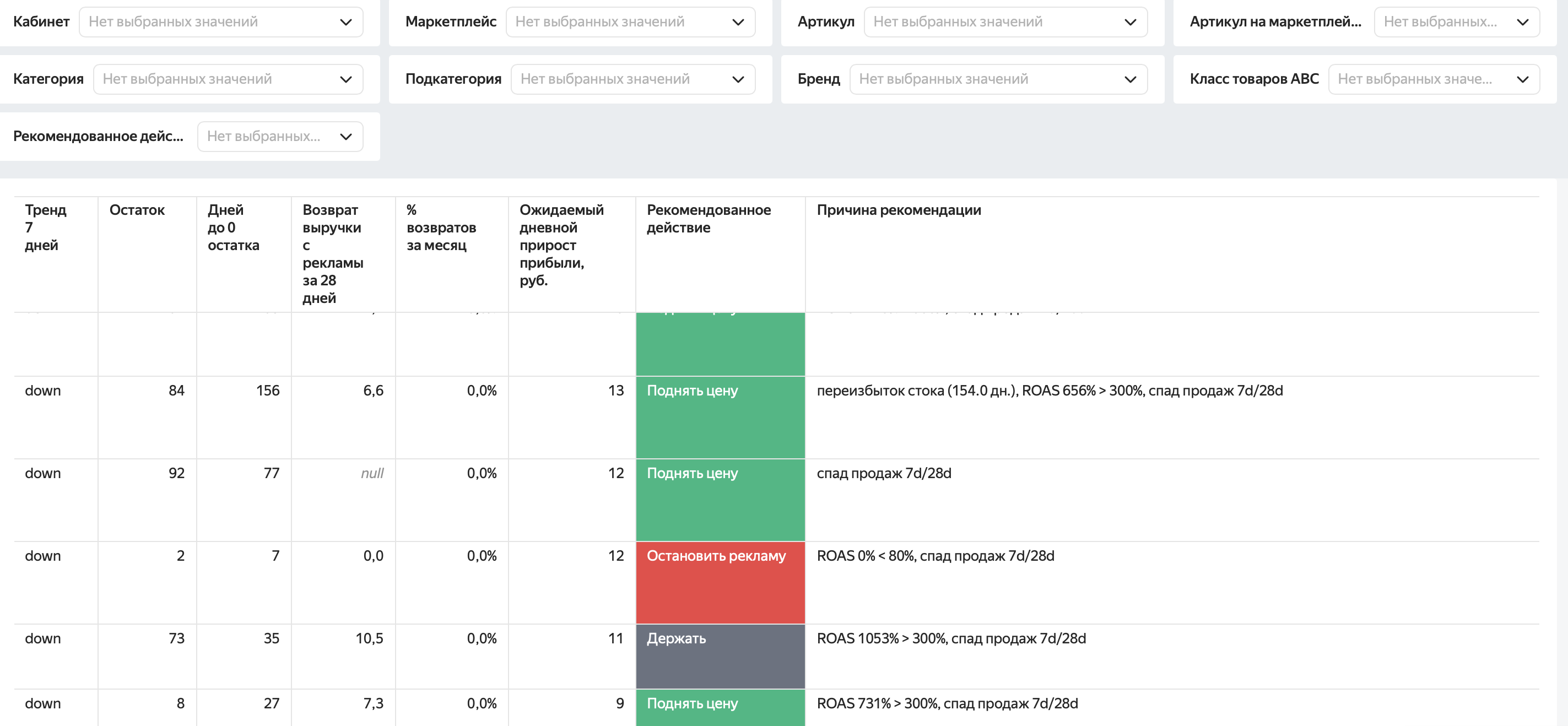Click the expected profit growth value 11

click(616, 639)
